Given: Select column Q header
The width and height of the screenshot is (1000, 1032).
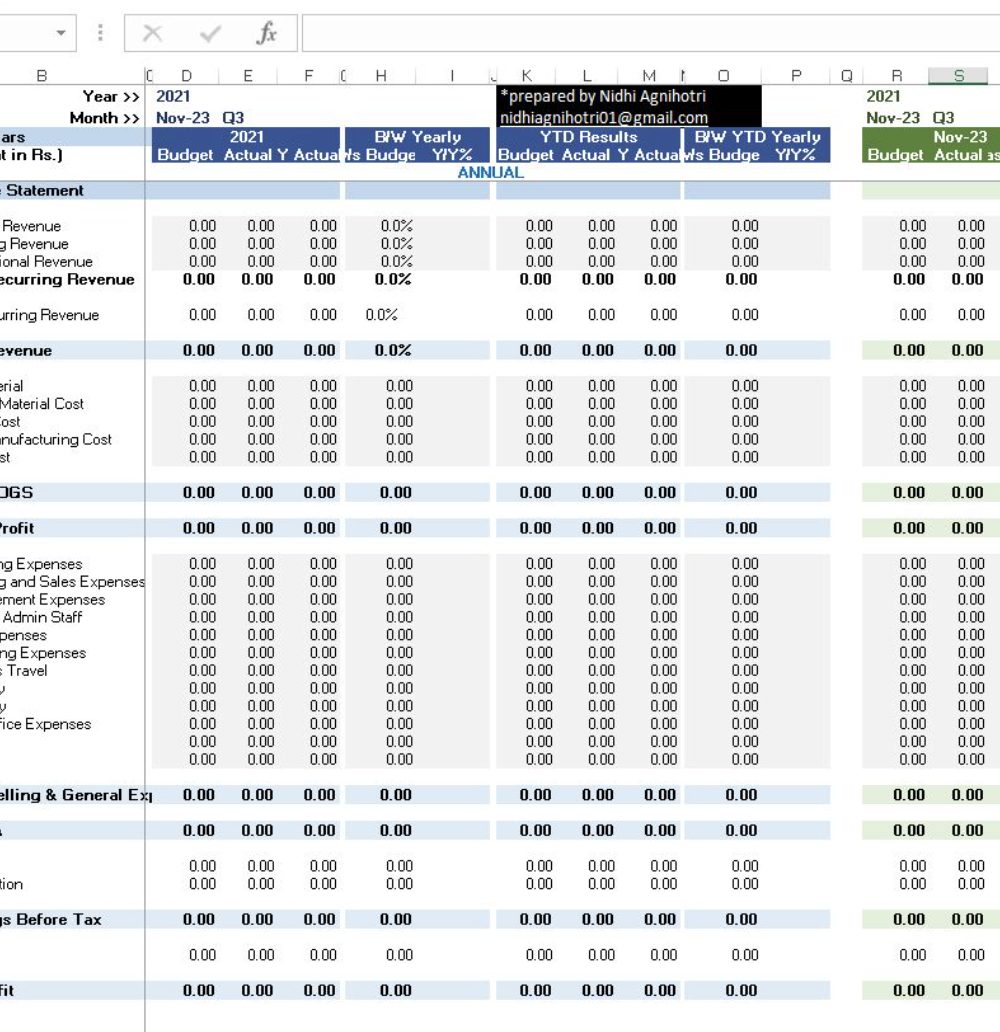Looking at the screenshot, I should (847, 76).
